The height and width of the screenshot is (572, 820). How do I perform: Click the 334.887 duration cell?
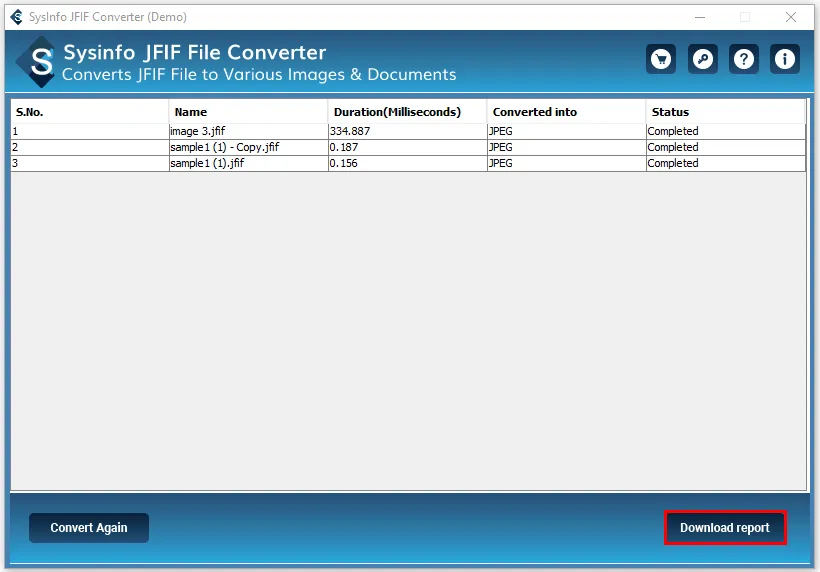[350, 131]
